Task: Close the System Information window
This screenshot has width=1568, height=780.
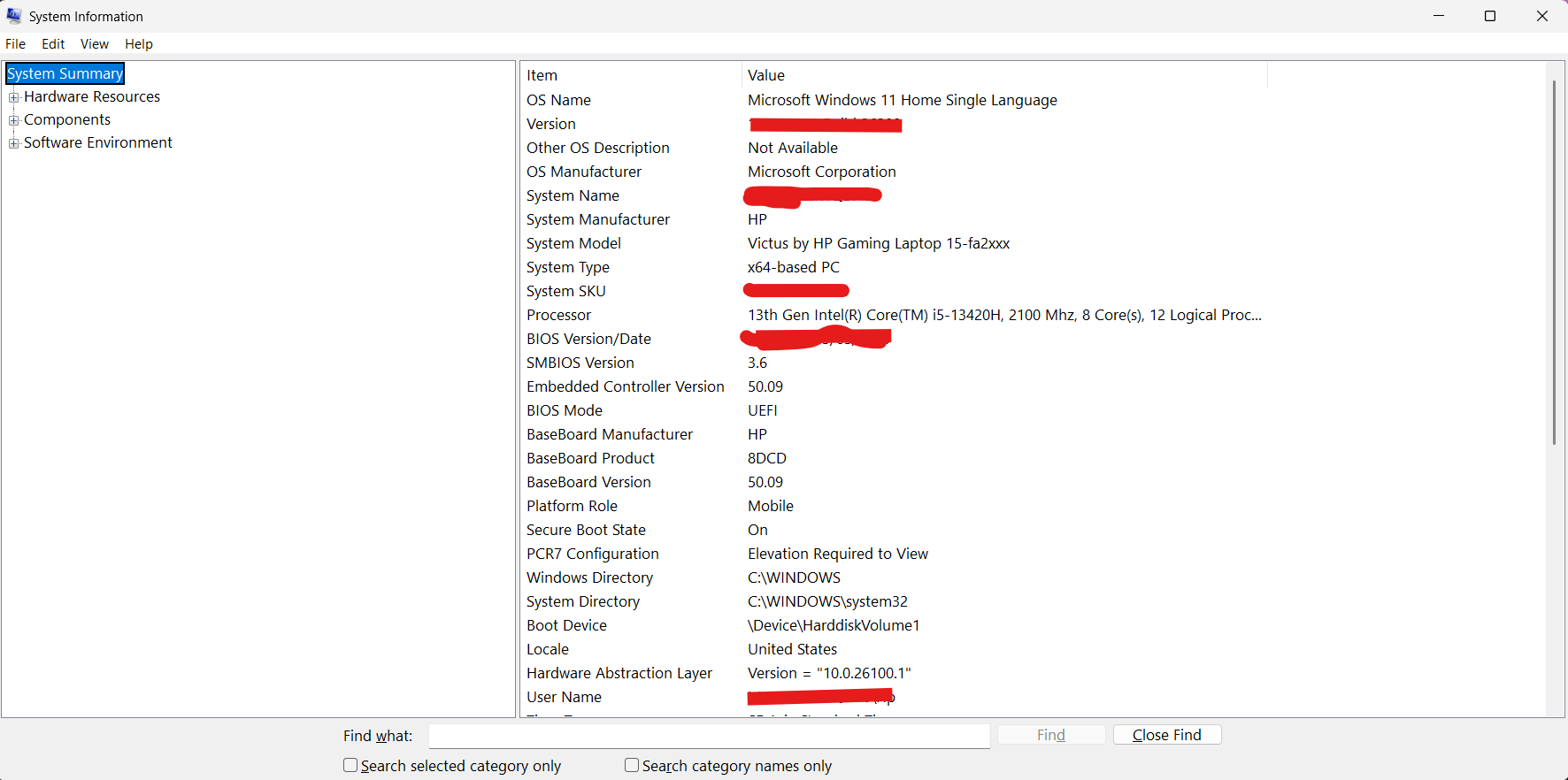Action: (1542, 16)
